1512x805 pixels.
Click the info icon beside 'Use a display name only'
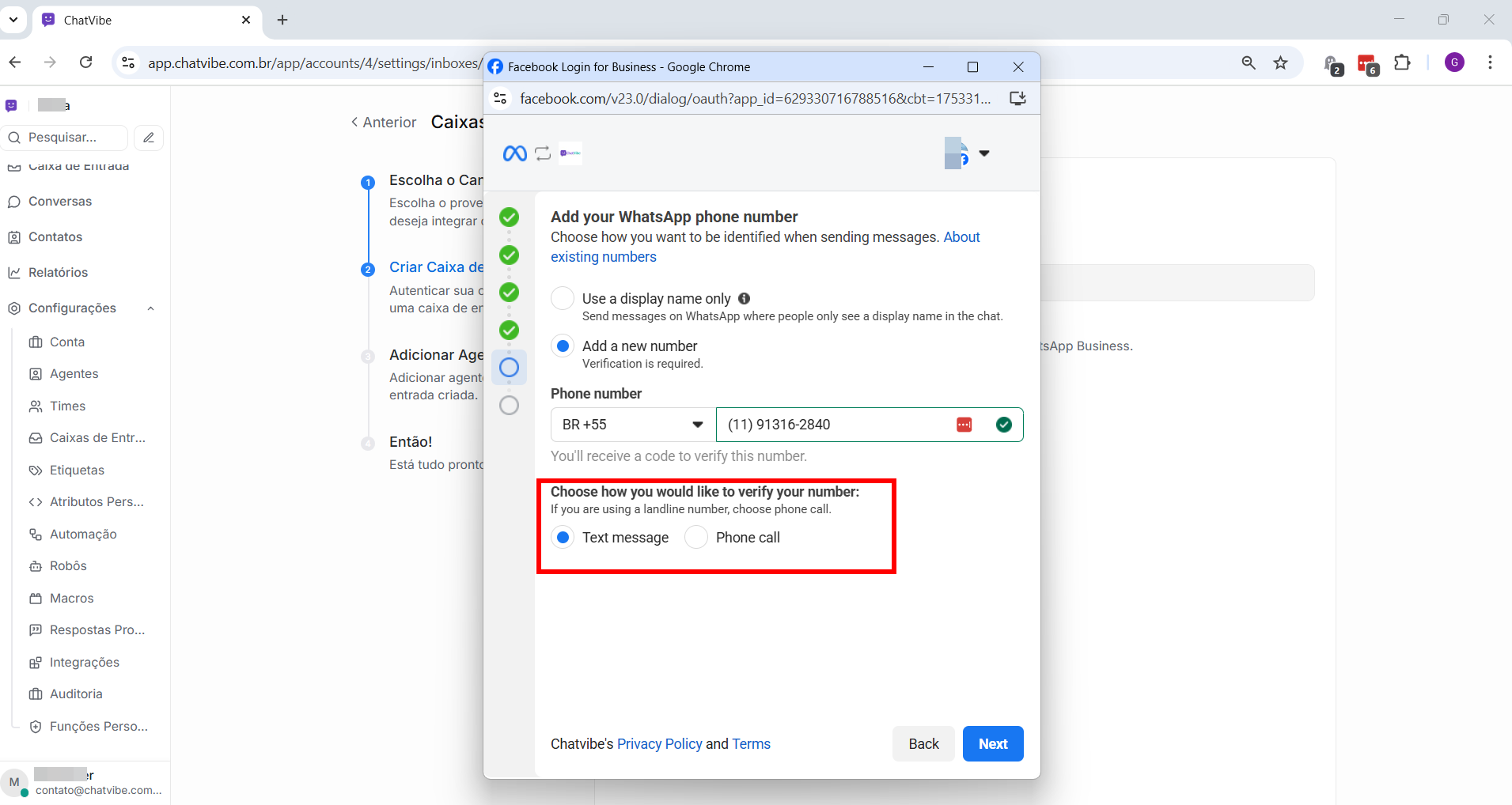744,298
